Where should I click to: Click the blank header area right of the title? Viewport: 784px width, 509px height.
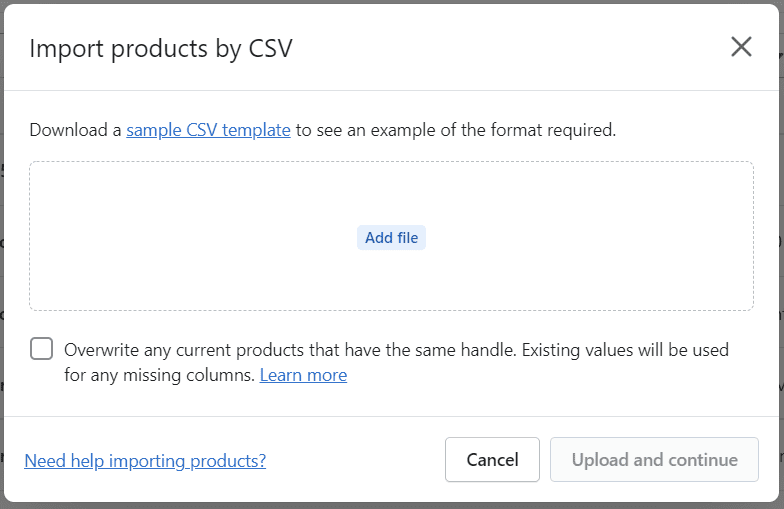(x=509, y=48)
